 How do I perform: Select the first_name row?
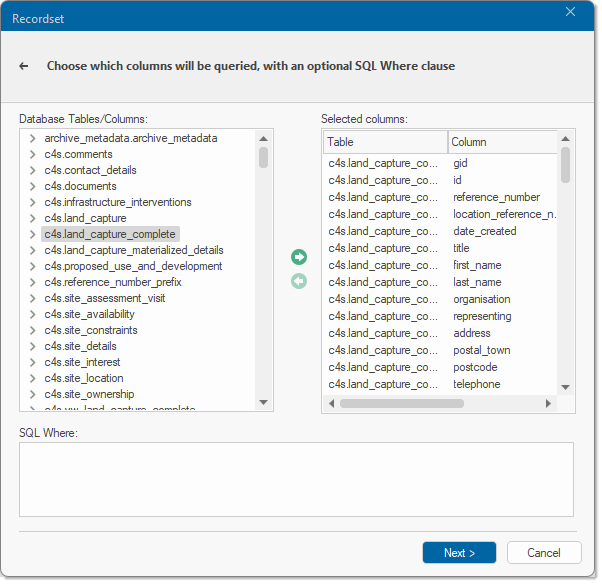(x=440, y=265)
